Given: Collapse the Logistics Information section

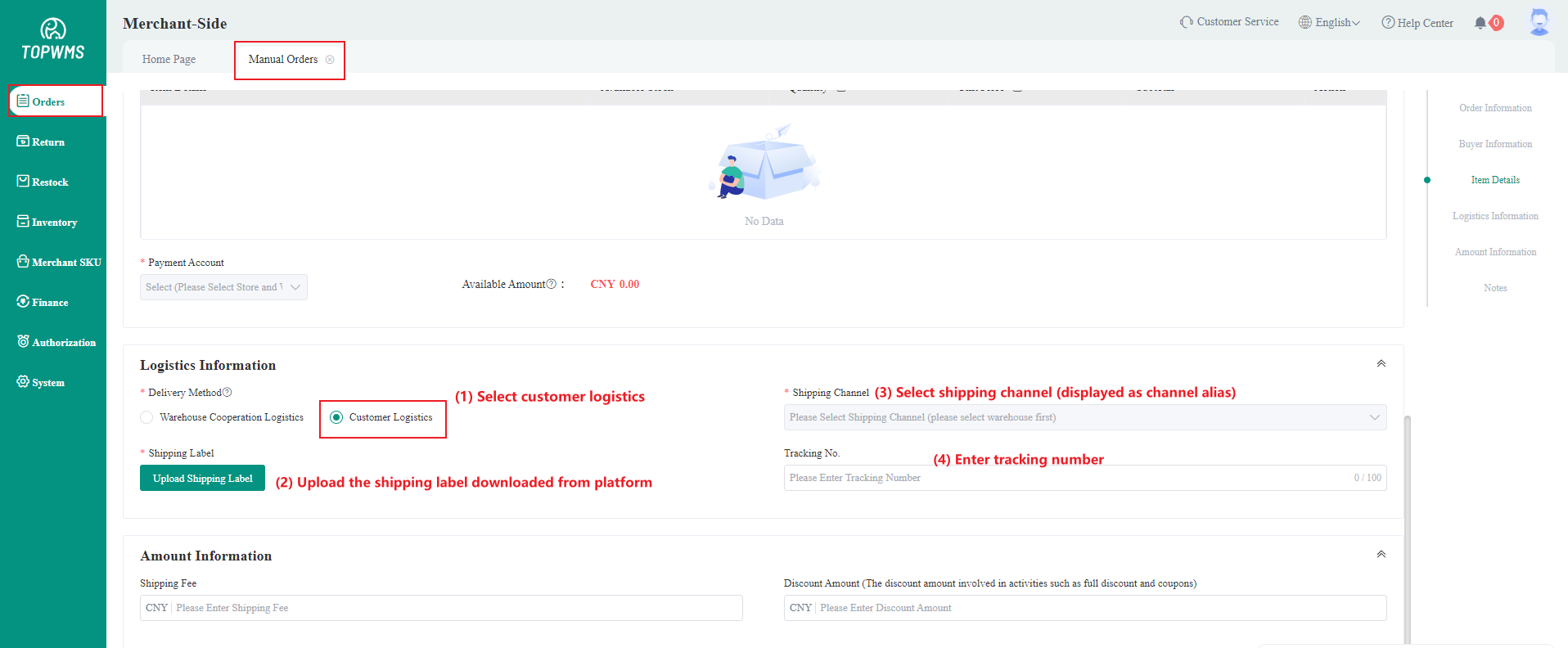Looking at the screenshot, I should click(1381, 364).
